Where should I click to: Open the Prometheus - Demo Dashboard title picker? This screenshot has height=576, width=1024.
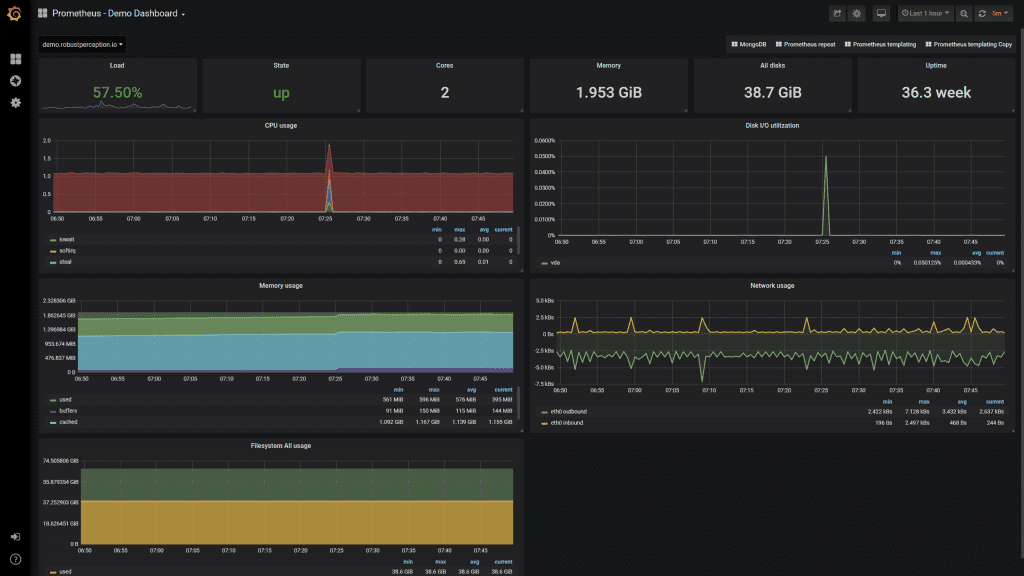pos(118,14)
